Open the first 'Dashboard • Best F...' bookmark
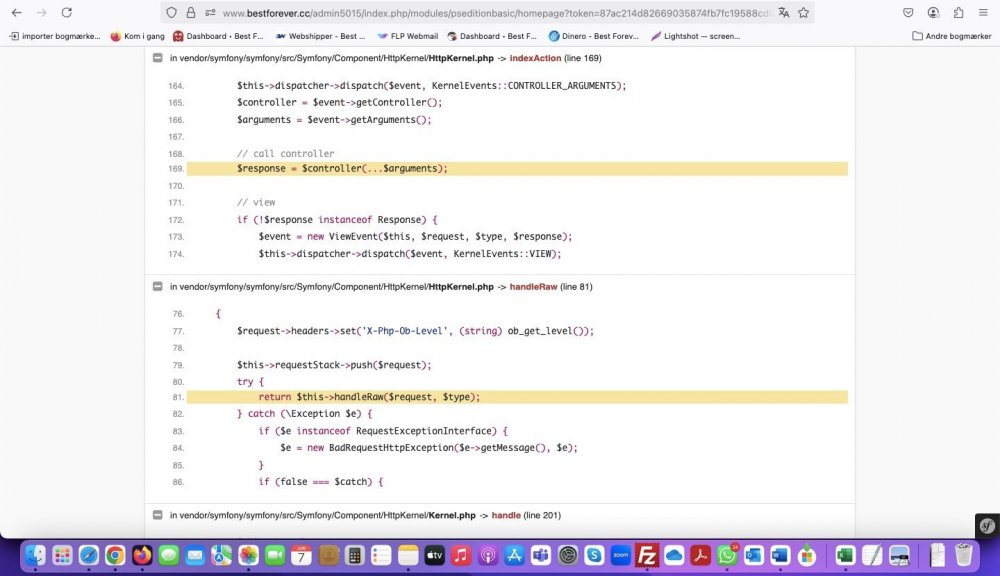This screenshot has width=1000, height=576. point(218,36)
